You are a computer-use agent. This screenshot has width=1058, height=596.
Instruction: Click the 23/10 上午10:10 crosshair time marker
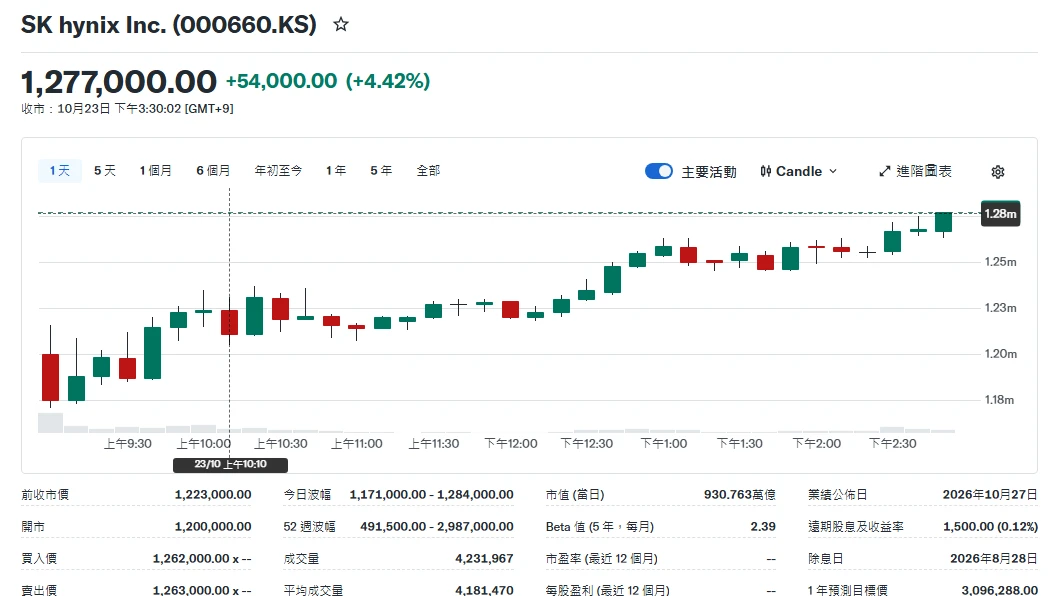pyautogui.click(x=231, y=464)
